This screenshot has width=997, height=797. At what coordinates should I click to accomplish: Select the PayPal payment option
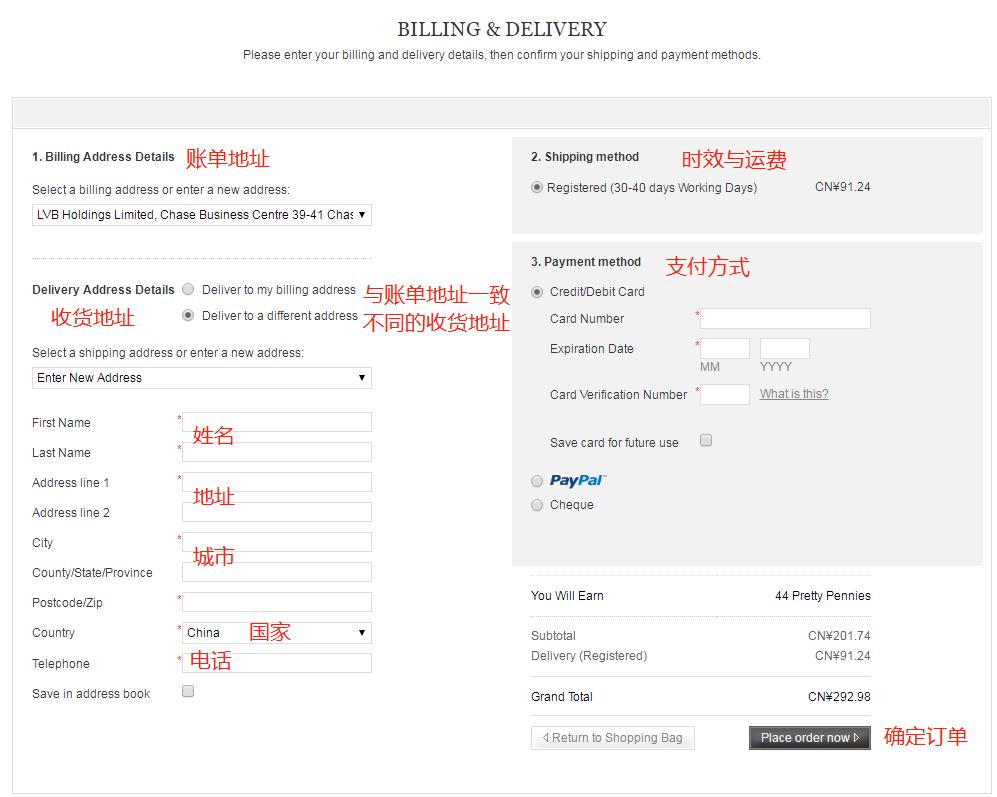pyautogui.click(x=538, y=481)
